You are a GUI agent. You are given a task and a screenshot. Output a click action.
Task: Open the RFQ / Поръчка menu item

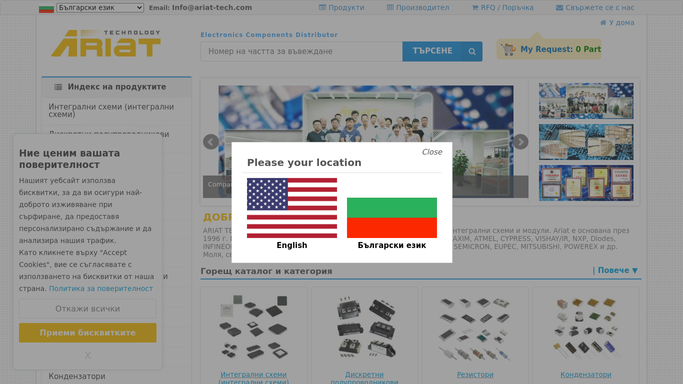(x=502, y=7)
